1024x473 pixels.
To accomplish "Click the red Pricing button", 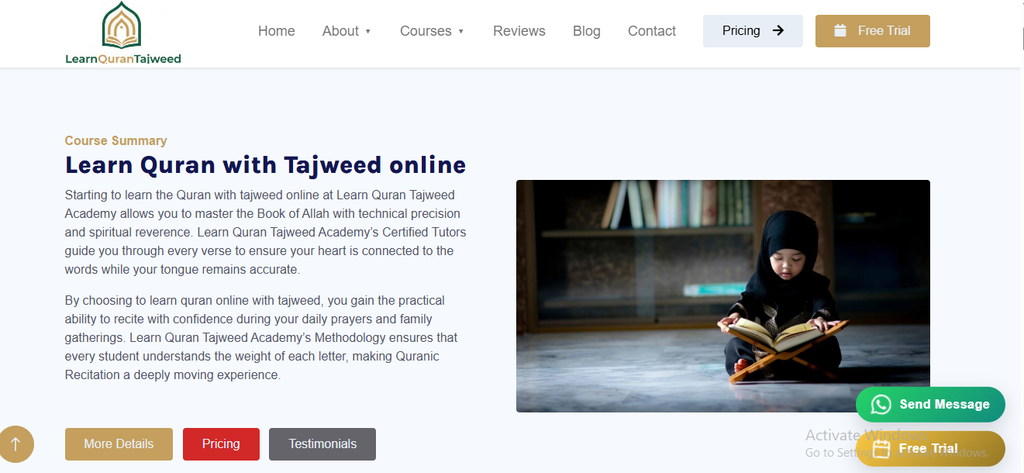I will 221,444.
